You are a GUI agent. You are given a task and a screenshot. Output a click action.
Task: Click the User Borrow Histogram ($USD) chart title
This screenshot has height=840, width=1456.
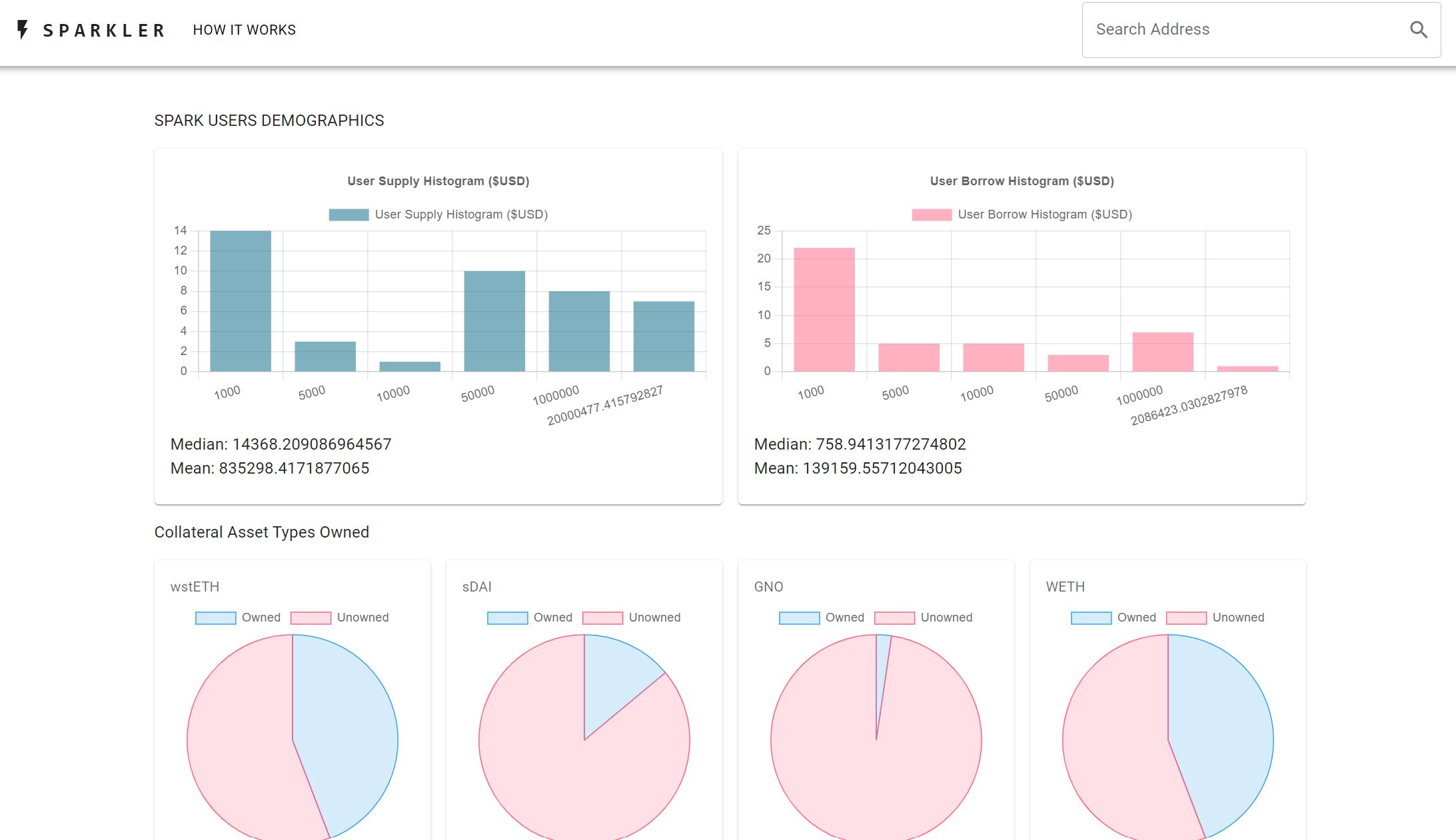point(1022,181)
